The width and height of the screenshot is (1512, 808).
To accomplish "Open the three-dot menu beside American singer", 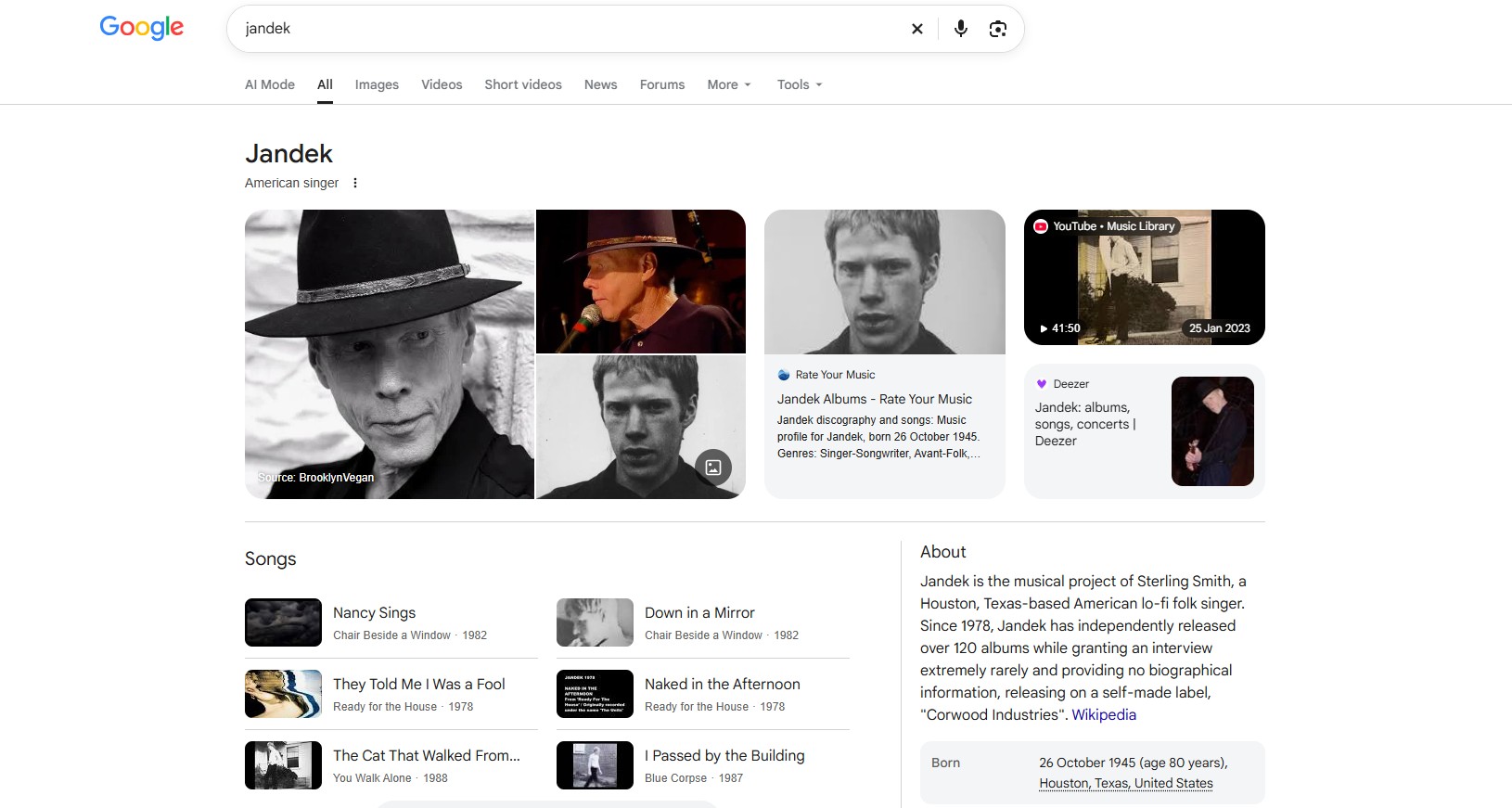I will click(354, 183).
